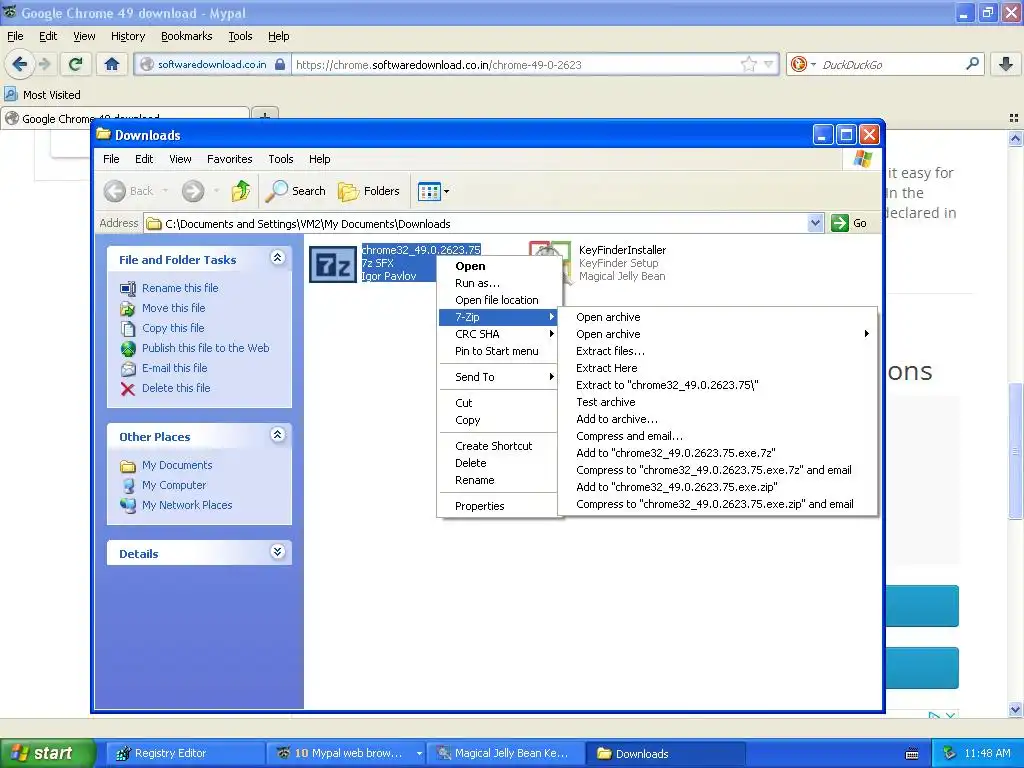Choose Extract to "chrome32_49.0.2623.75\"

717,385
